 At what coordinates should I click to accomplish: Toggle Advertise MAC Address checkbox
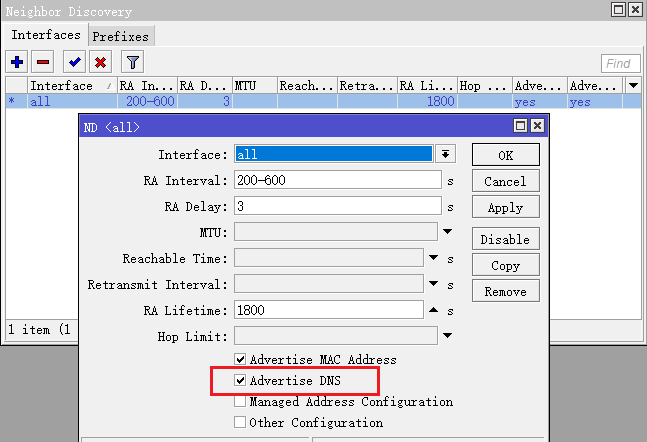(240, 359)
